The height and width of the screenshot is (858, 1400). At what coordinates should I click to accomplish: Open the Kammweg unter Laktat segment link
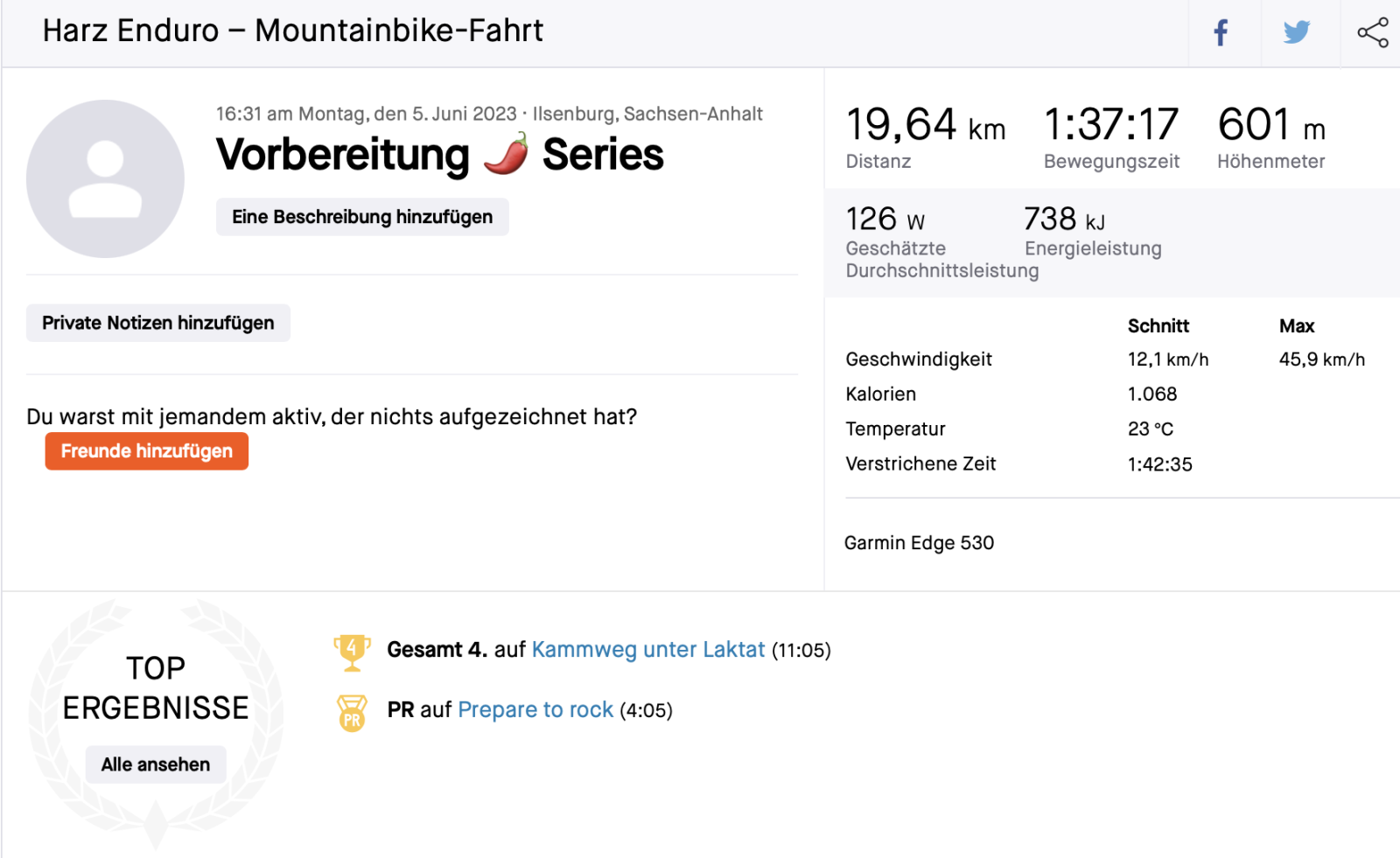pyautogui.click(x=647, y=650)
